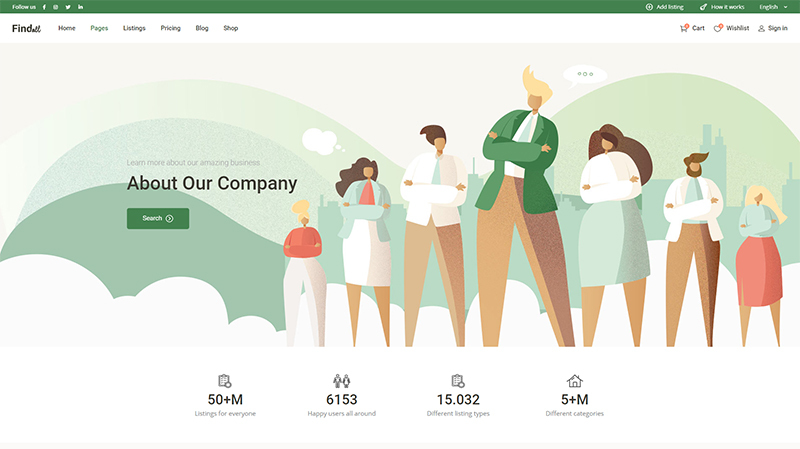Screen dimensions: 800x449
Task: Click the Sign in user icon
Action: 761,28
